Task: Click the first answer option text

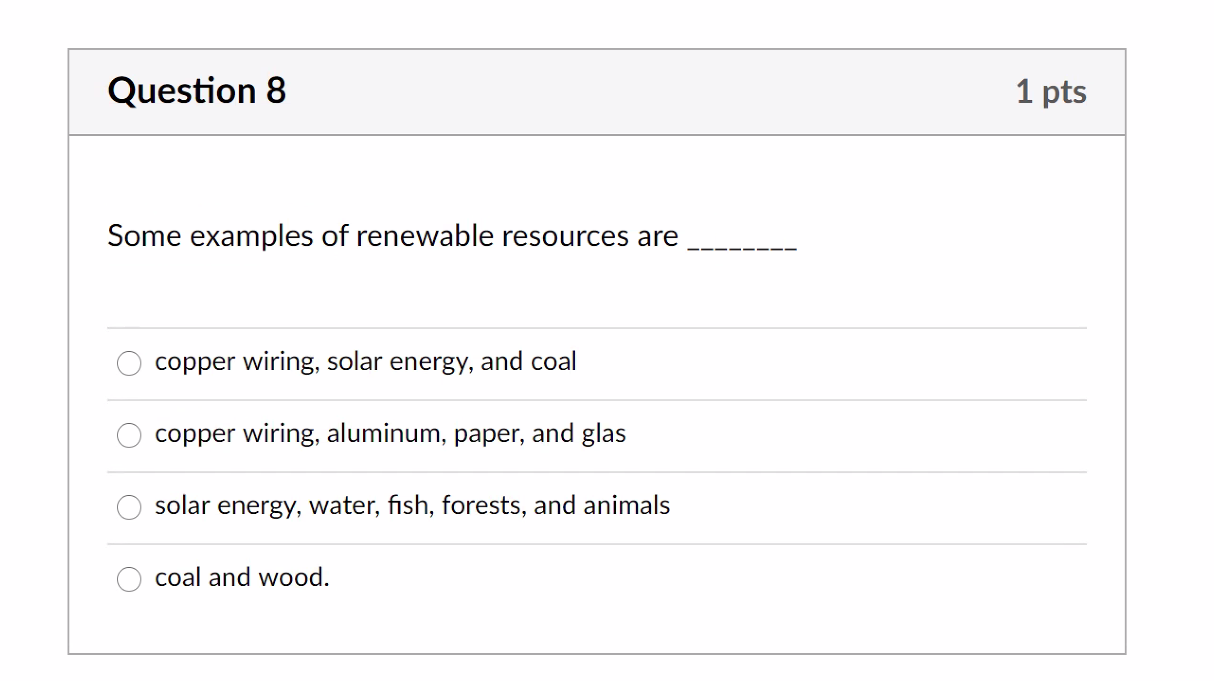Action: (366, 362)
